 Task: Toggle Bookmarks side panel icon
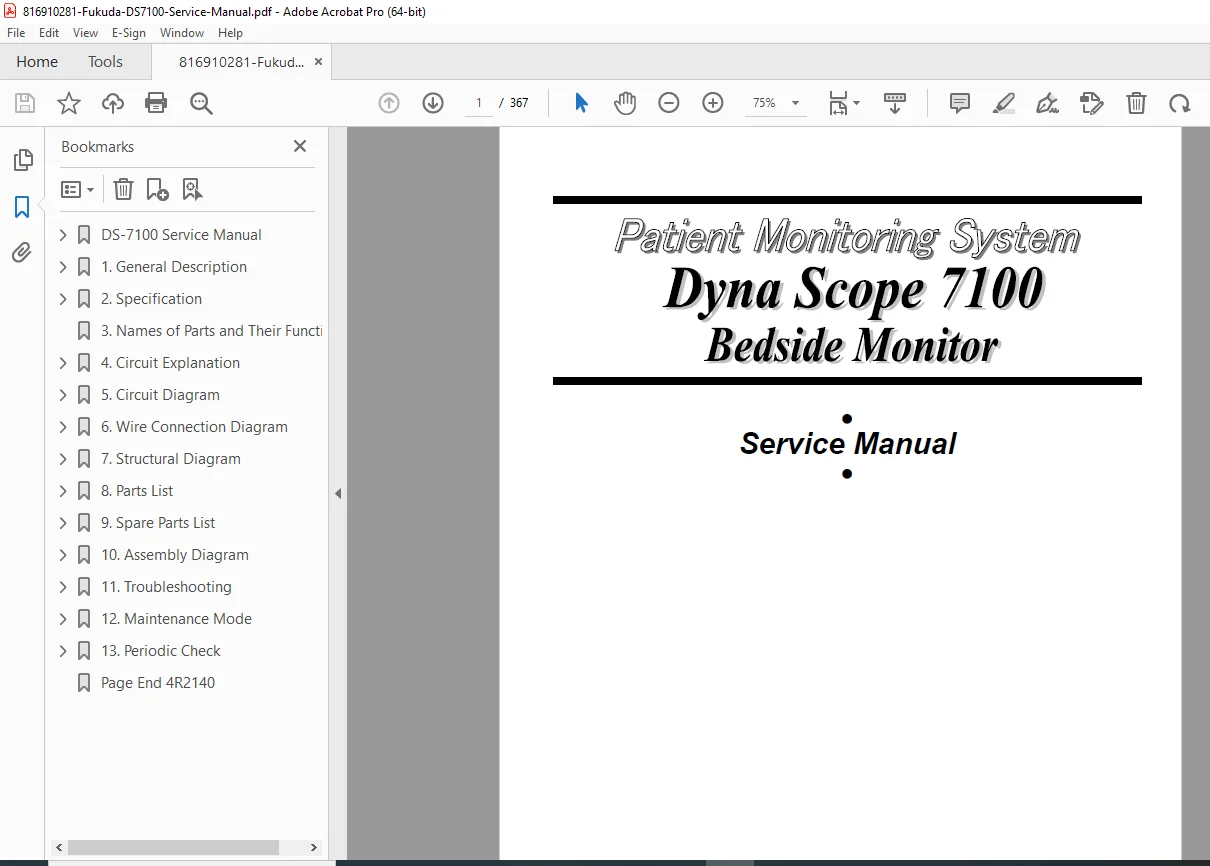22,207
